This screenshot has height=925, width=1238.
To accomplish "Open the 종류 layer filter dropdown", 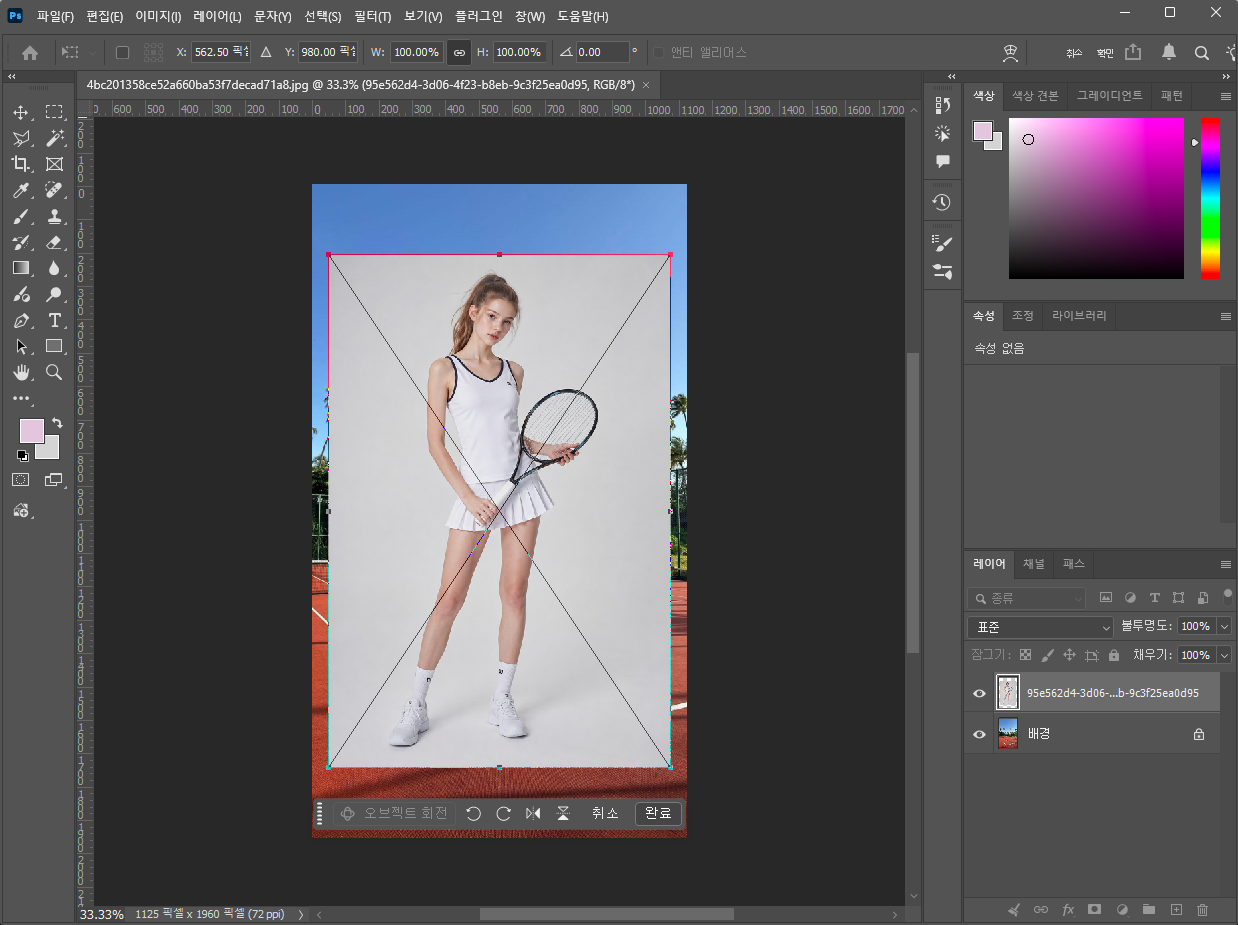I will pos(1026,598).
